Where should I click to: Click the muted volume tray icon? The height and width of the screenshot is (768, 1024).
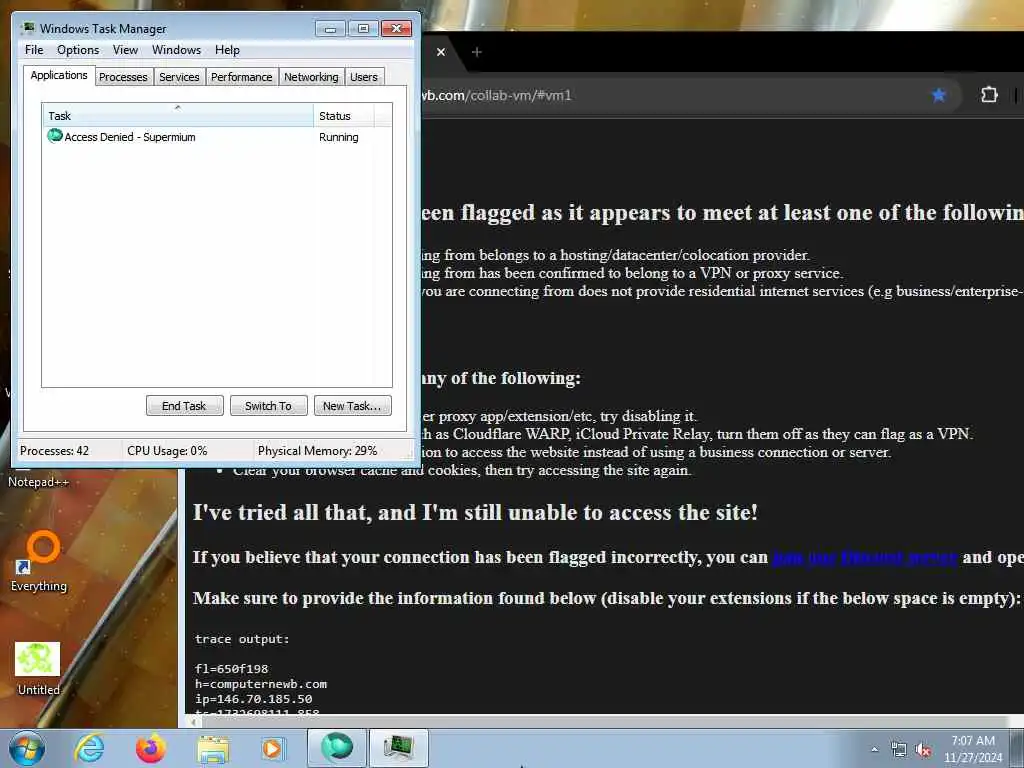(923, 750)
